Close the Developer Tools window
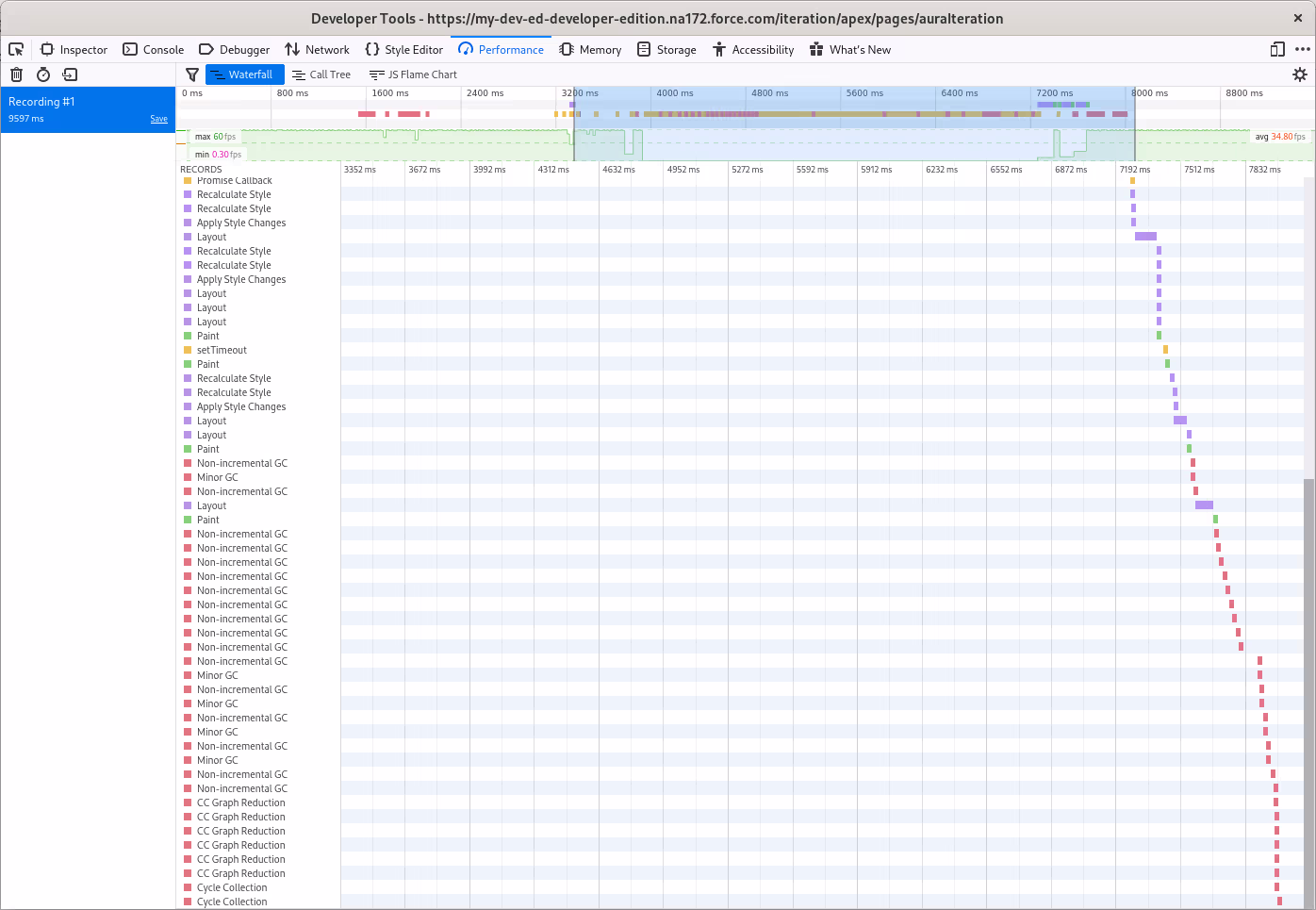Screen dimensions: 1316x910 tap(1297, 18)
